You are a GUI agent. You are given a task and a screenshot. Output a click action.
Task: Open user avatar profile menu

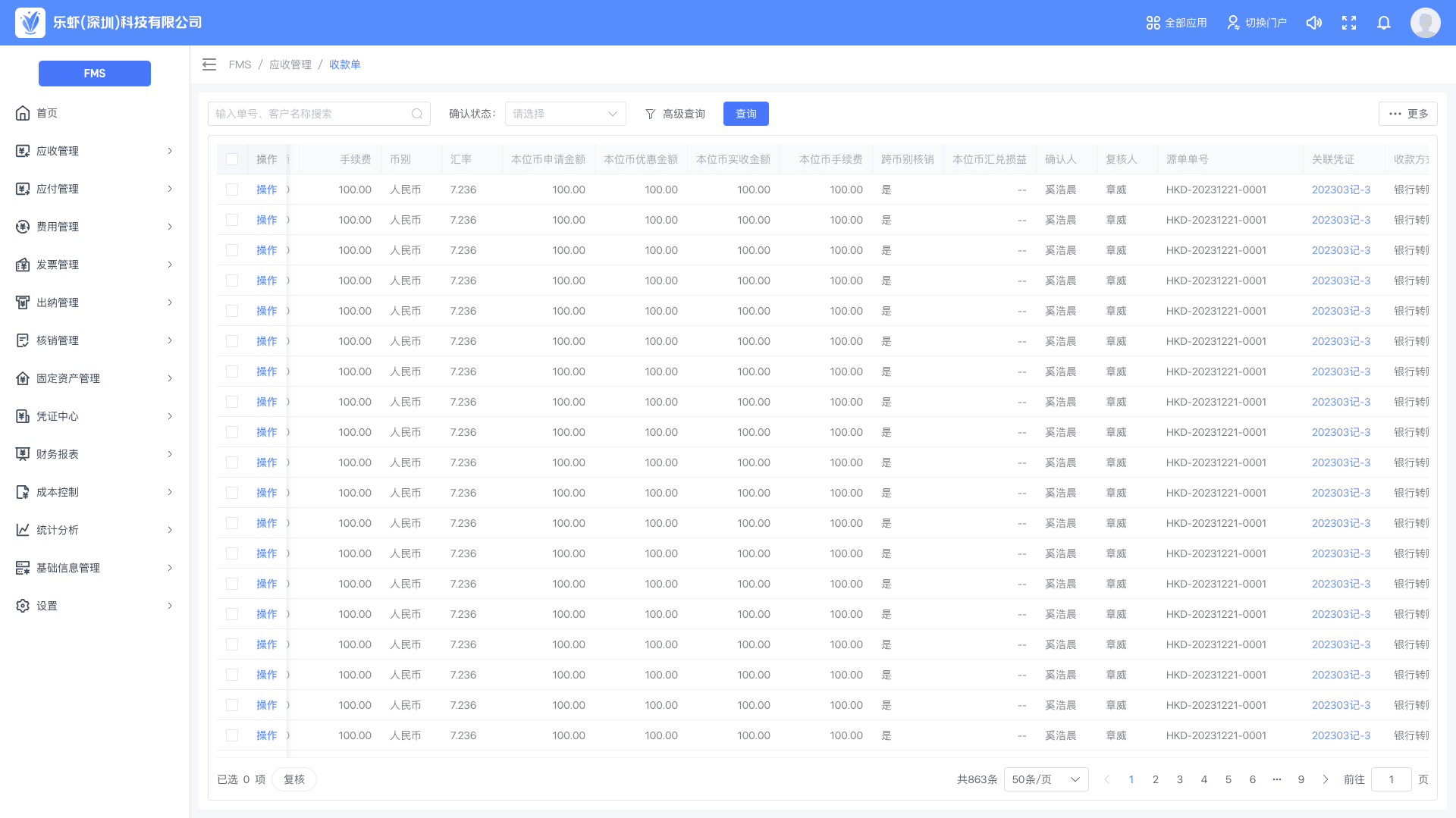1425,23
